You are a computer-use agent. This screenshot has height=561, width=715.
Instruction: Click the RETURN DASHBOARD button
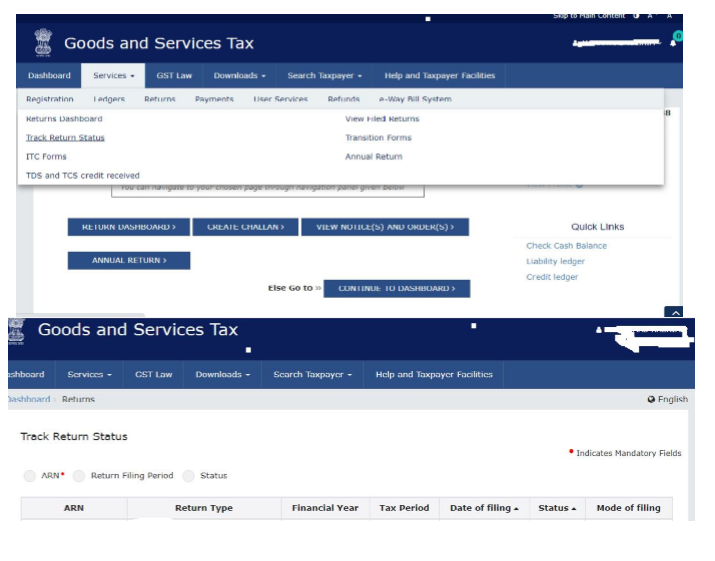tap(129, 227)
